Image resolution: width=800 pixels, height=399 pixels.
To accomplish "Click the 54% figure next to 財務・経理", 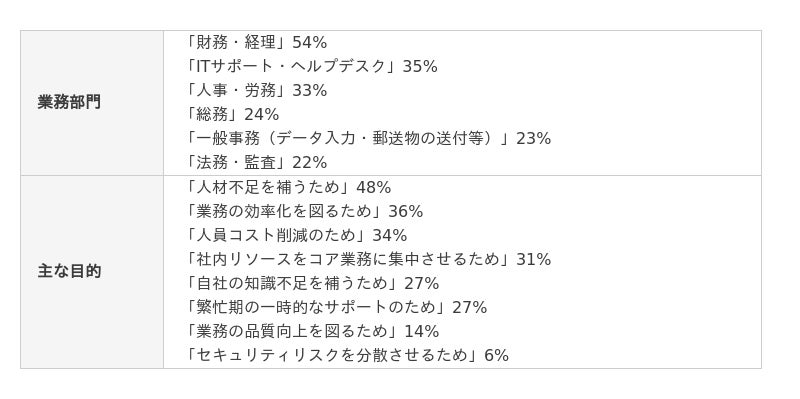I will point(309,43).
